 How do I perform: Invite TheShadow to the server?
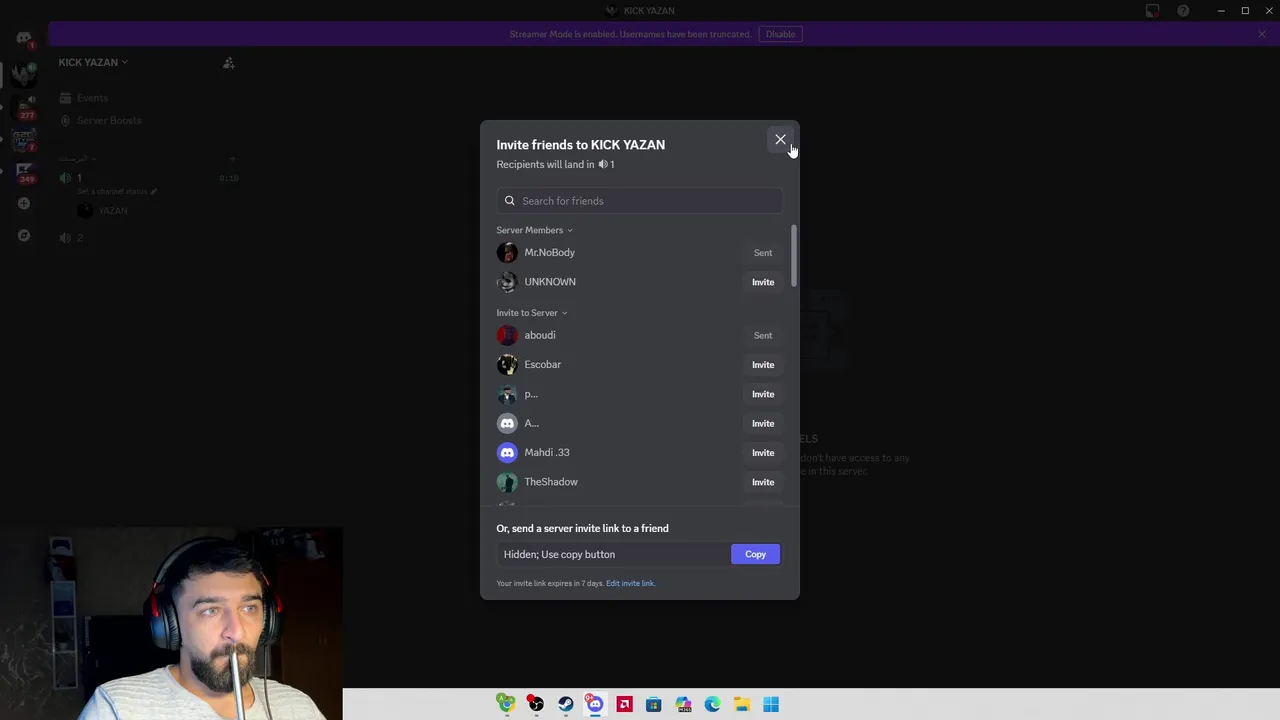pyautogui.click(x=763, y=482)
